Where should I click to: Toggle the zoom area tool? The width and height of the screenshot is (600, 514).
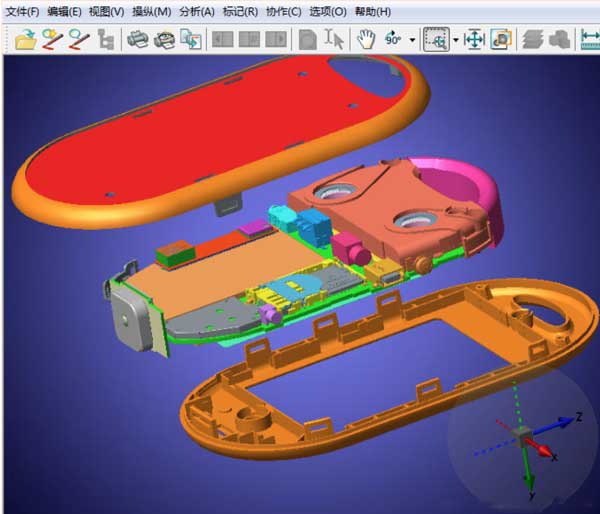click(436, 39)
